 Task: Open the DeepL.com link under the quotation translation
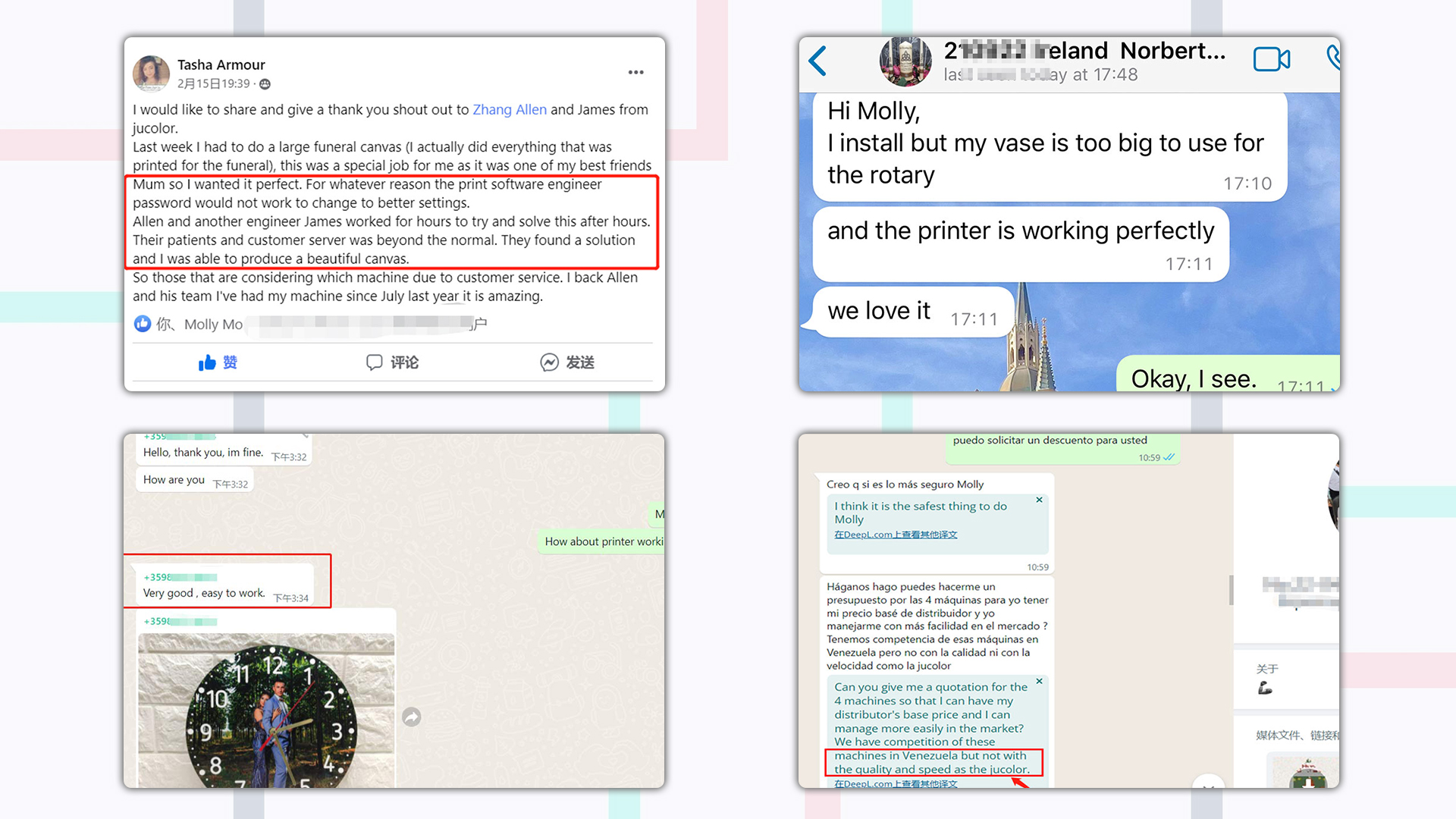tap(896, 783)
